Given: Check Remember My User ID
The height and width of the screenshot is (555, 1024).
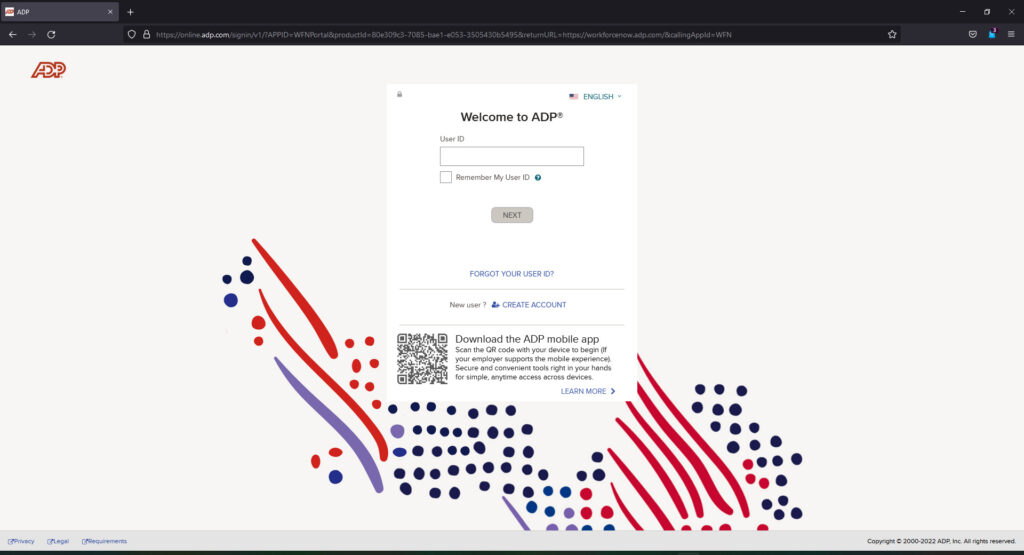Looking at the screenshot, I should coord(445,177).
